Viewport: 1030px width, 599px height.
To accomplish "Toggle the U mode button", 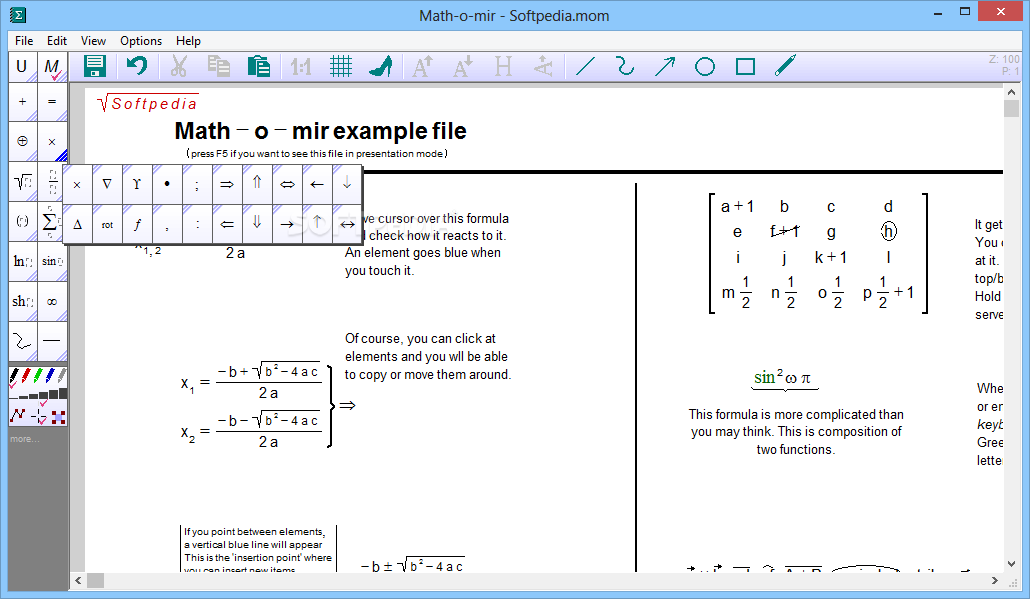I will click(22, 66).
